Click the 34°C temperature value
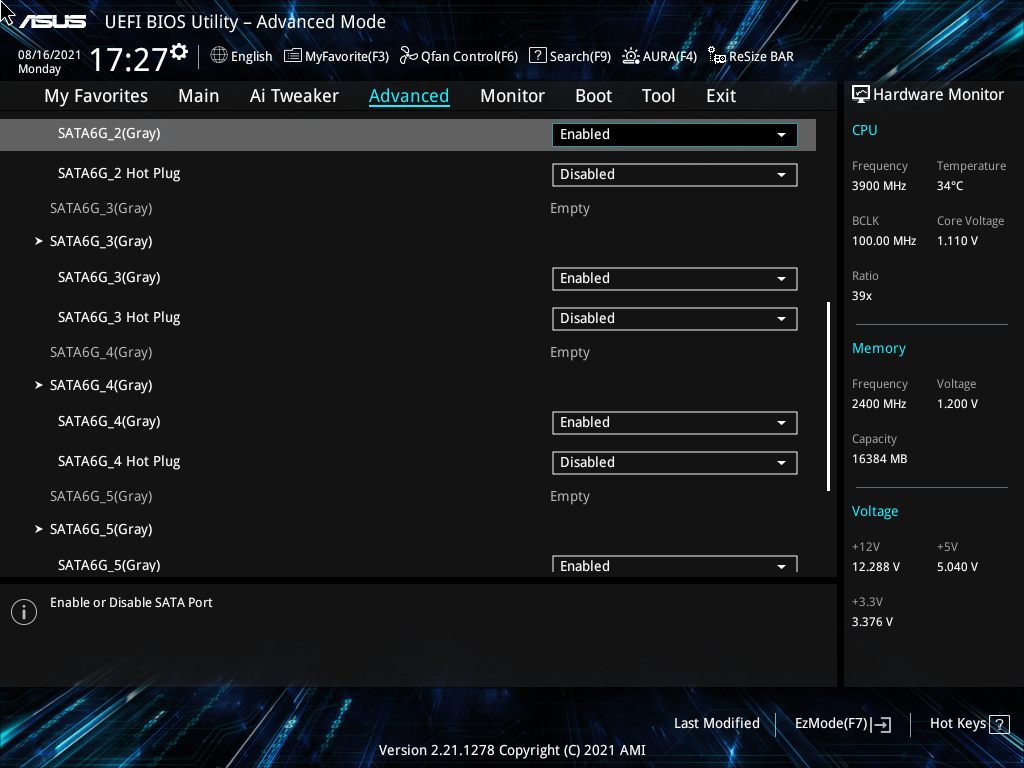The height and width of the screenshot is (768, 1024). [x=950, y=186]
